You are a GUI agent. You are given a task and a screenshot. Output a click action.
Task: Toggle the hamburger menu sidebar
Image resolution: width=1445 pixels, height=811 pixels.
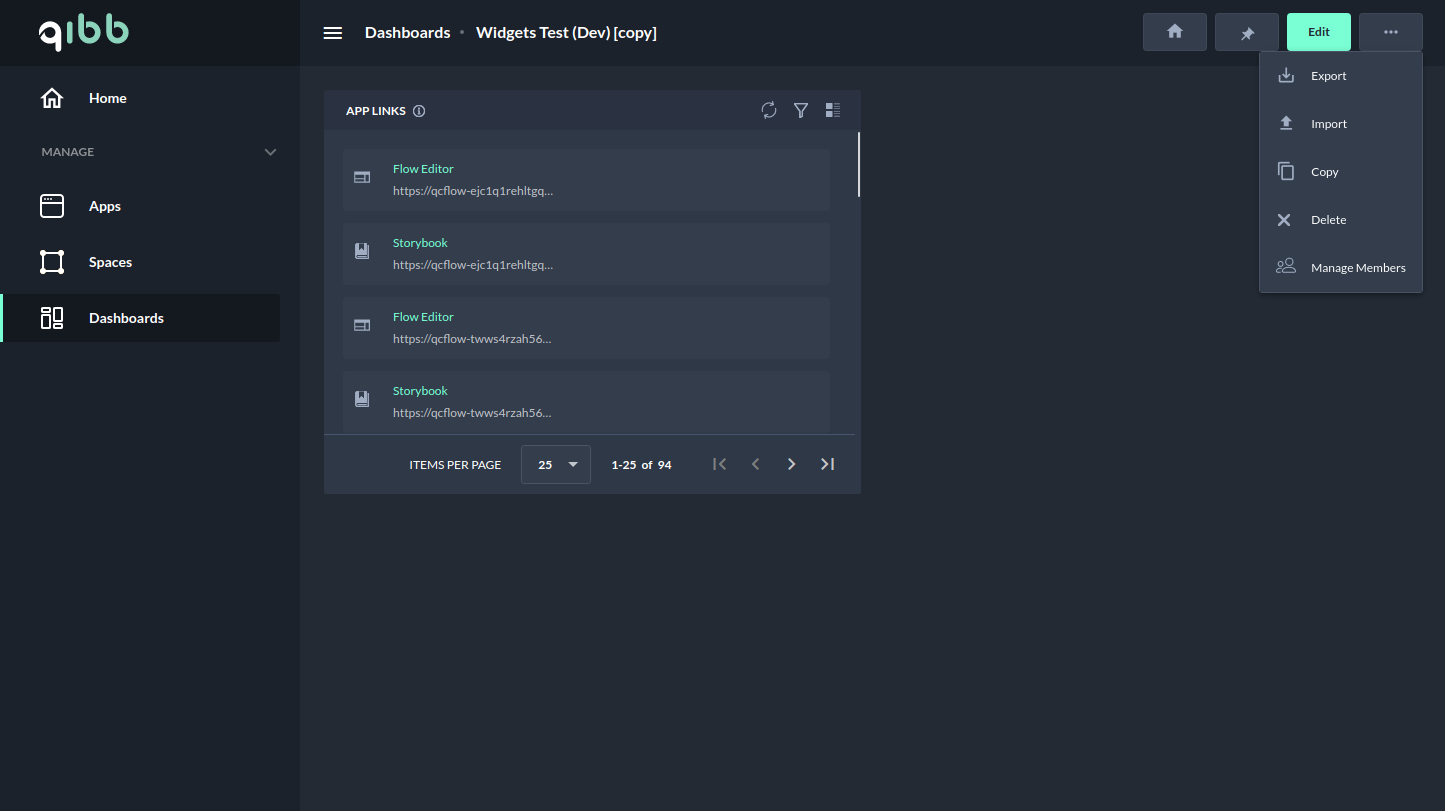coord(333,33)
